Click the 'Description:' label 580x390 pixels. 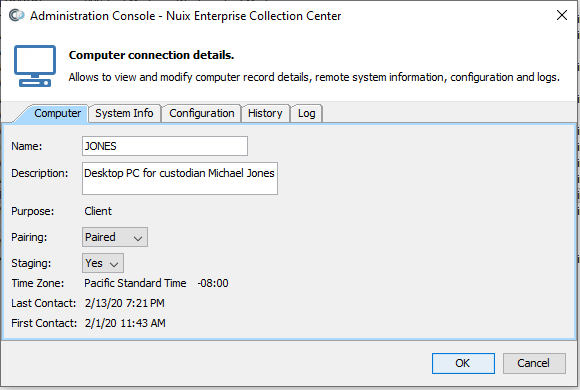pyautogui.click(x=40, y=174)
